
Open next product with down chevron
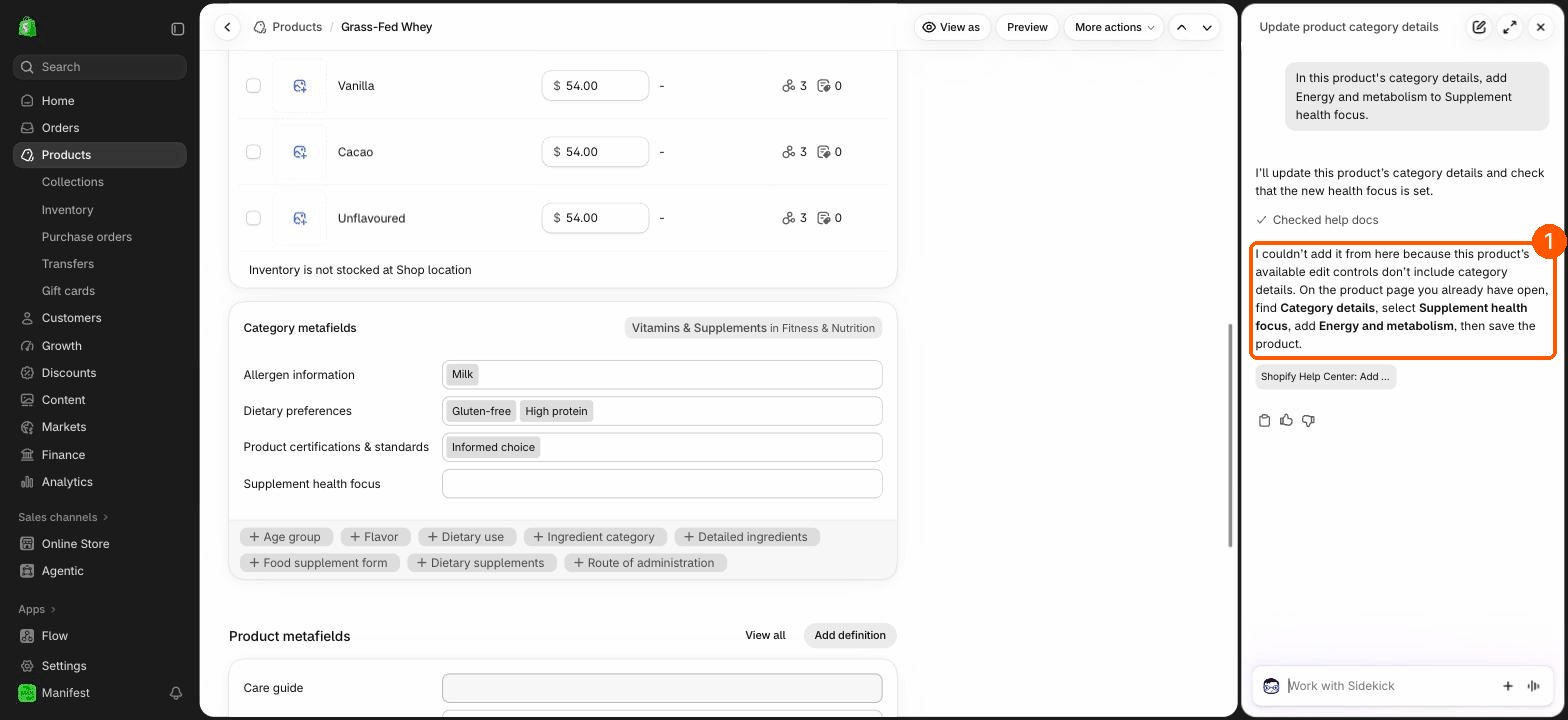pyautogui.click(x=1207, y=27)
